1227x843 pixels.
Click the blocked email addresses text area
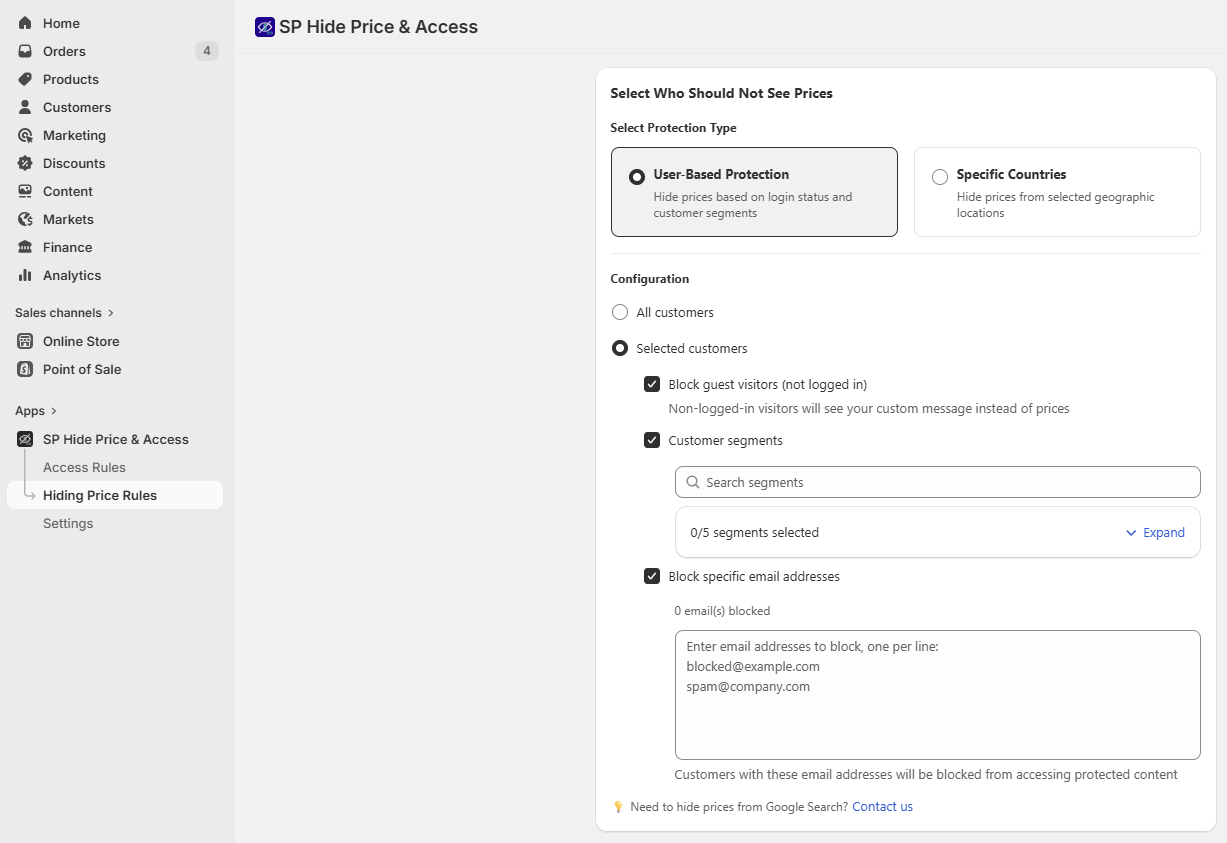pyautogui.click(x=938, y=695)
